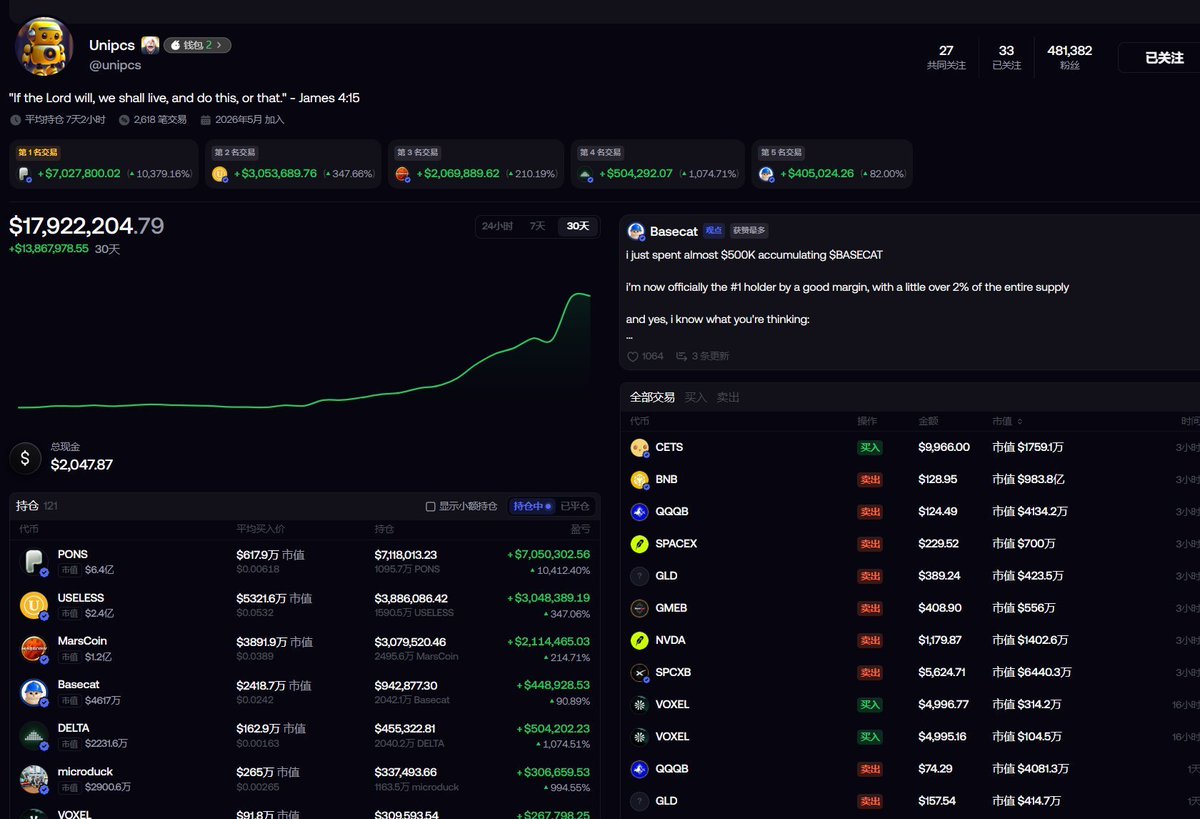1200x819 pixels.
Task: Click the Basecat token icon in holdings list
Action: point(34,692)
